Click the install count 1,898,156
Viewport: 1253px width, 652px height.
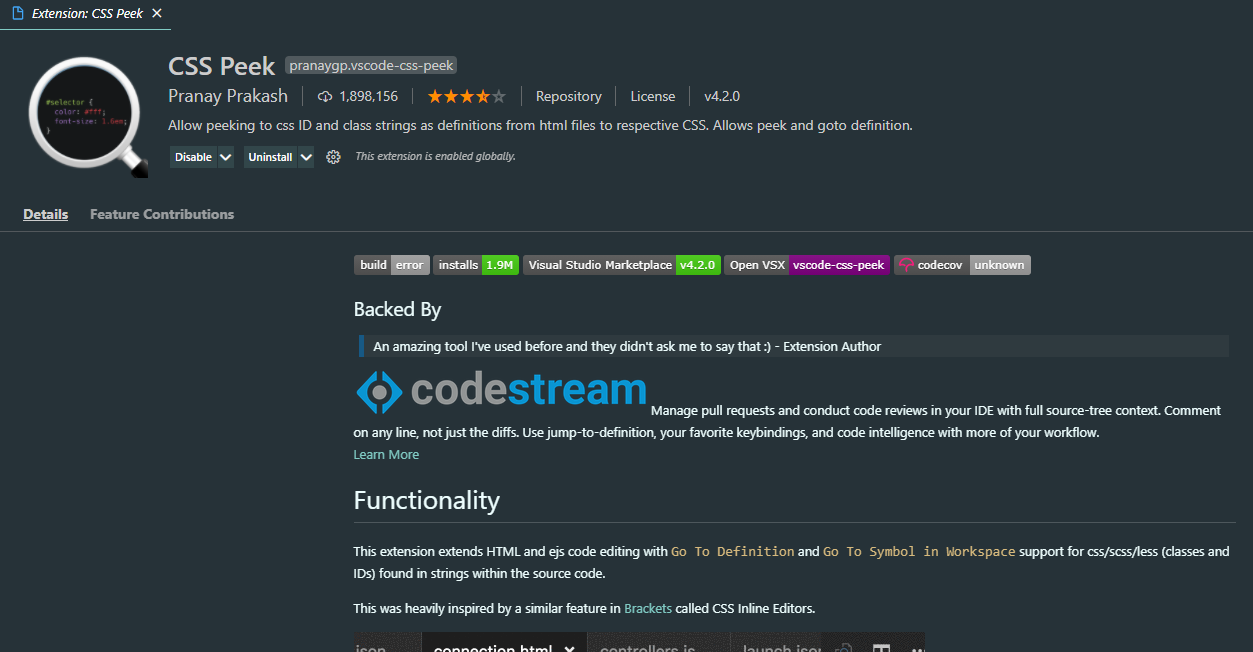[368, 97]
